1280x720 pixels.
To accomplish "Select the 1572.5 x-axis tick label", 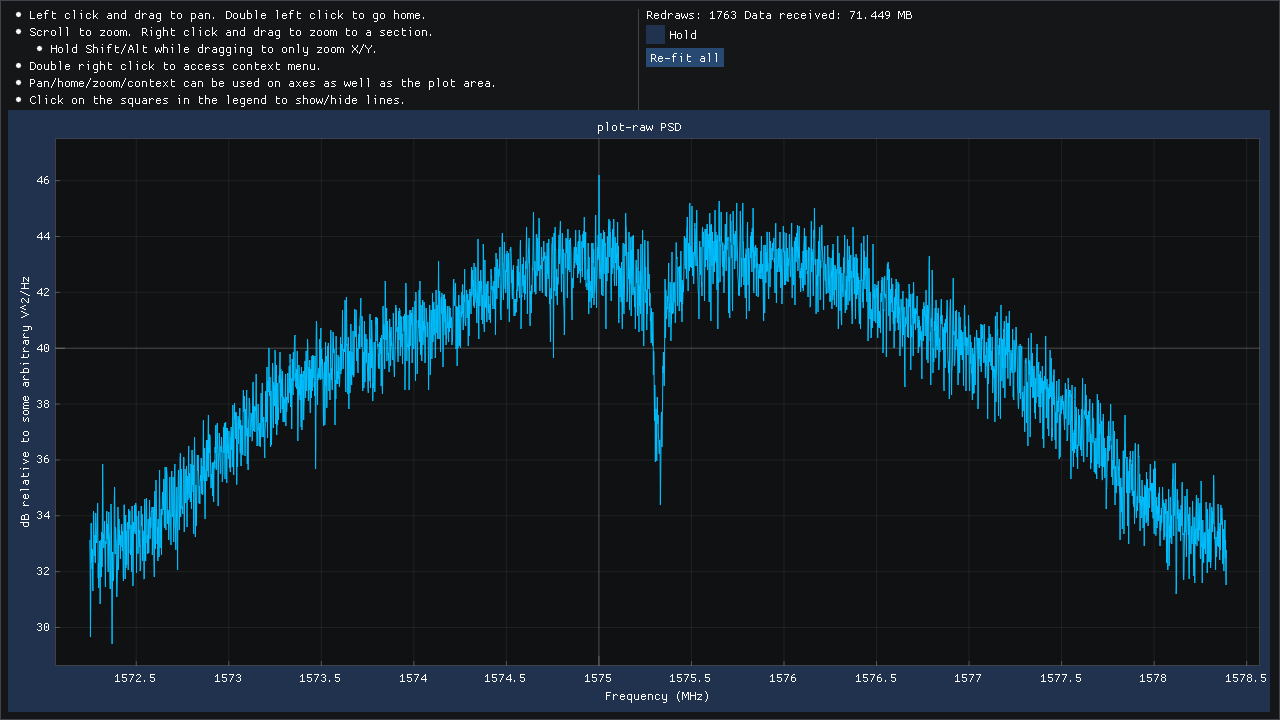I will tap(136, 677).
